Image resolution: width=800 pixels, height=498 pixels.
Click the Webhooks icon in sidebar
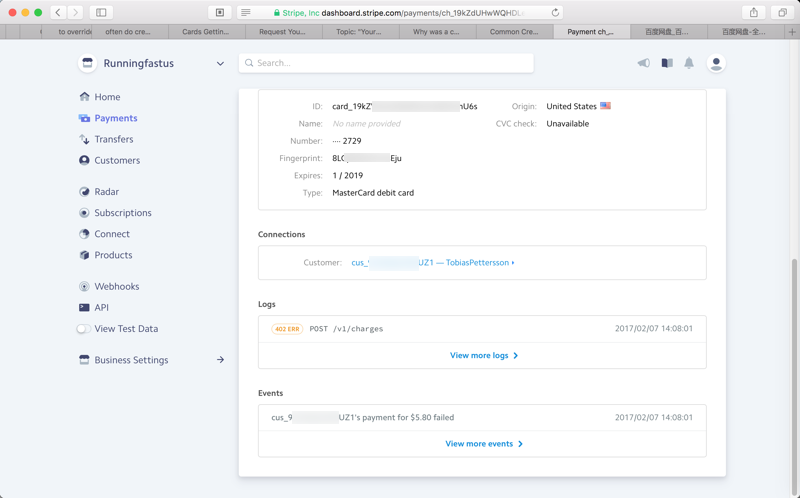84,286
